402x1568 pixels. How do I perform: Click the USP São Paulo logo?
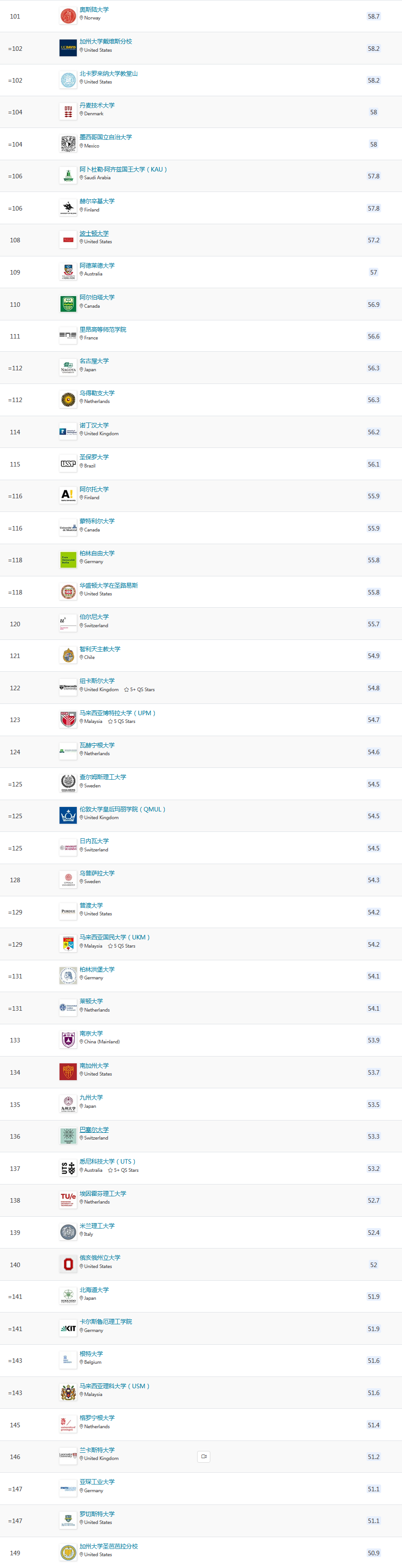click(x=68, y=464)
